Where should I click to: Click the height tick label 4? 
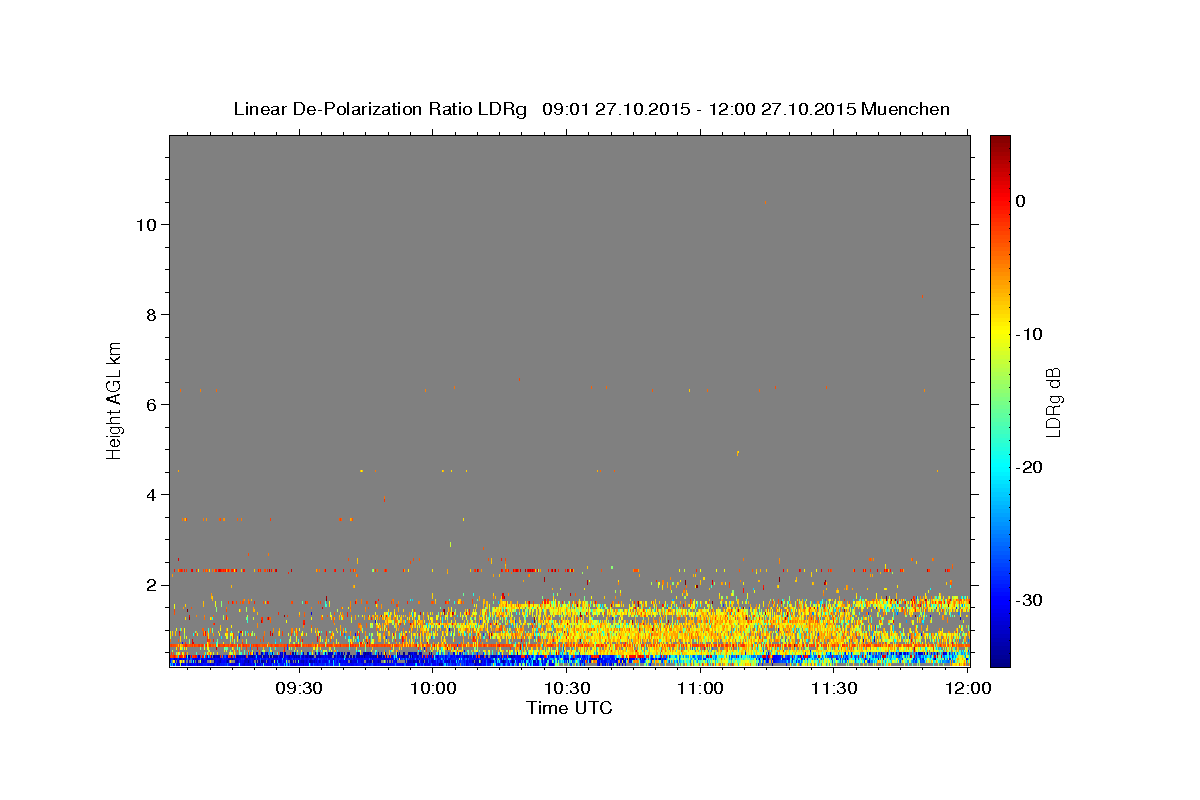pos(150,494)
